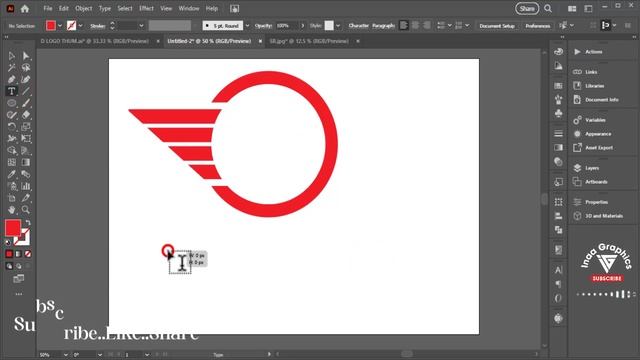This screenshot has height=360, width=640.
Task: Click the toolbar red fill swatch
Action: pyautogui.click(x=13, y=228)
